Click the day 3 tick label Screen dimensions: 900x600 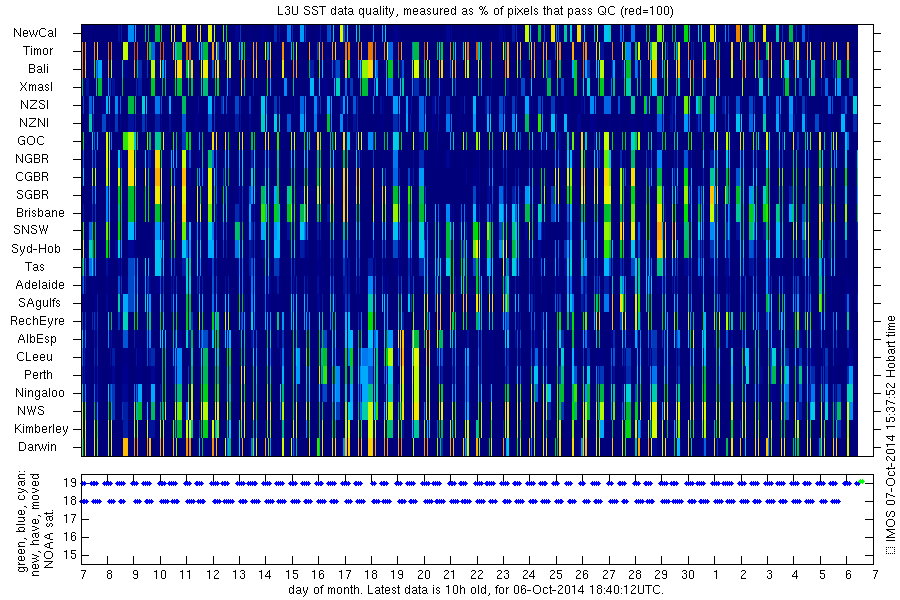[769, 575]
